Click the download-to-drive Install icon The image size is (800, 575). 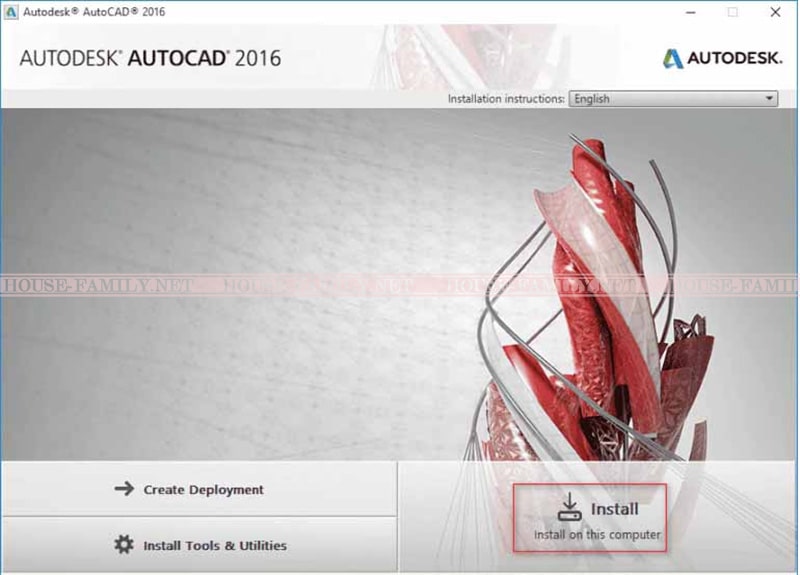[569, 507]
